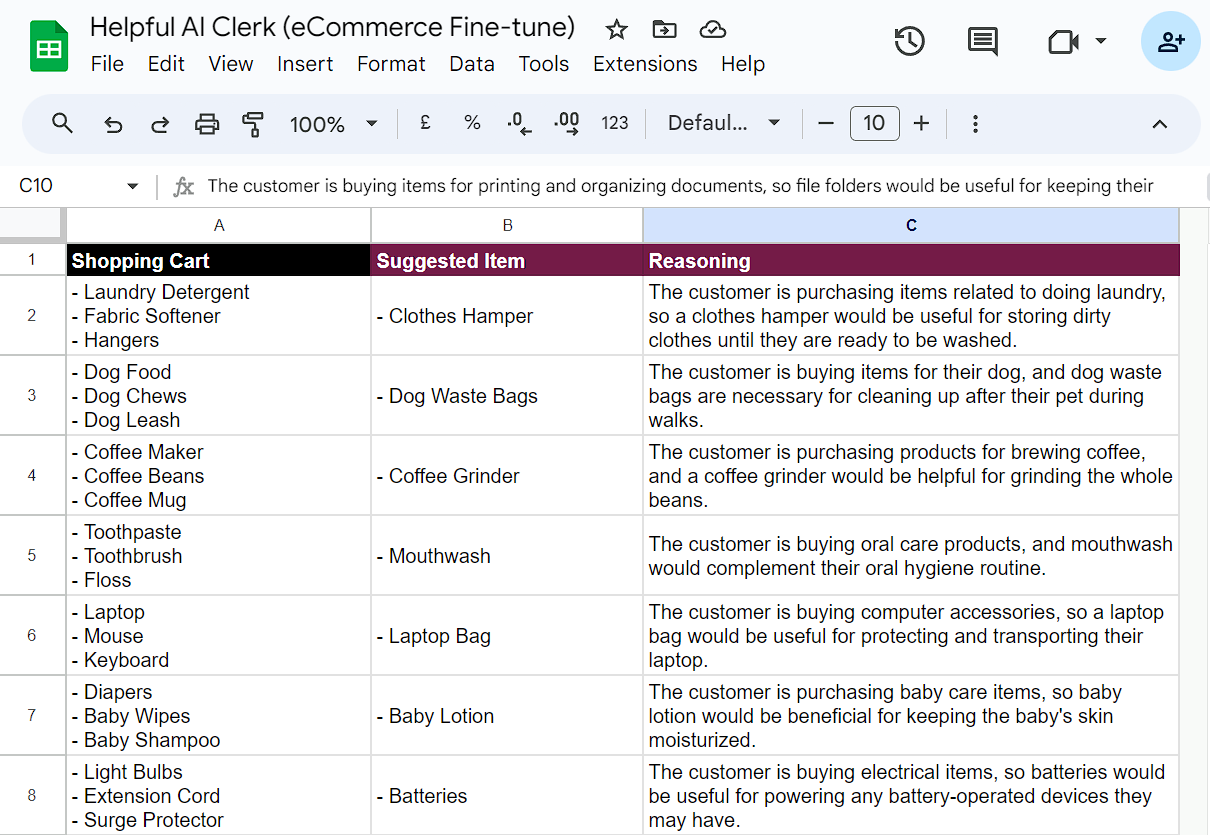Select column C header
1210x835 pixels.
[911, 225]
